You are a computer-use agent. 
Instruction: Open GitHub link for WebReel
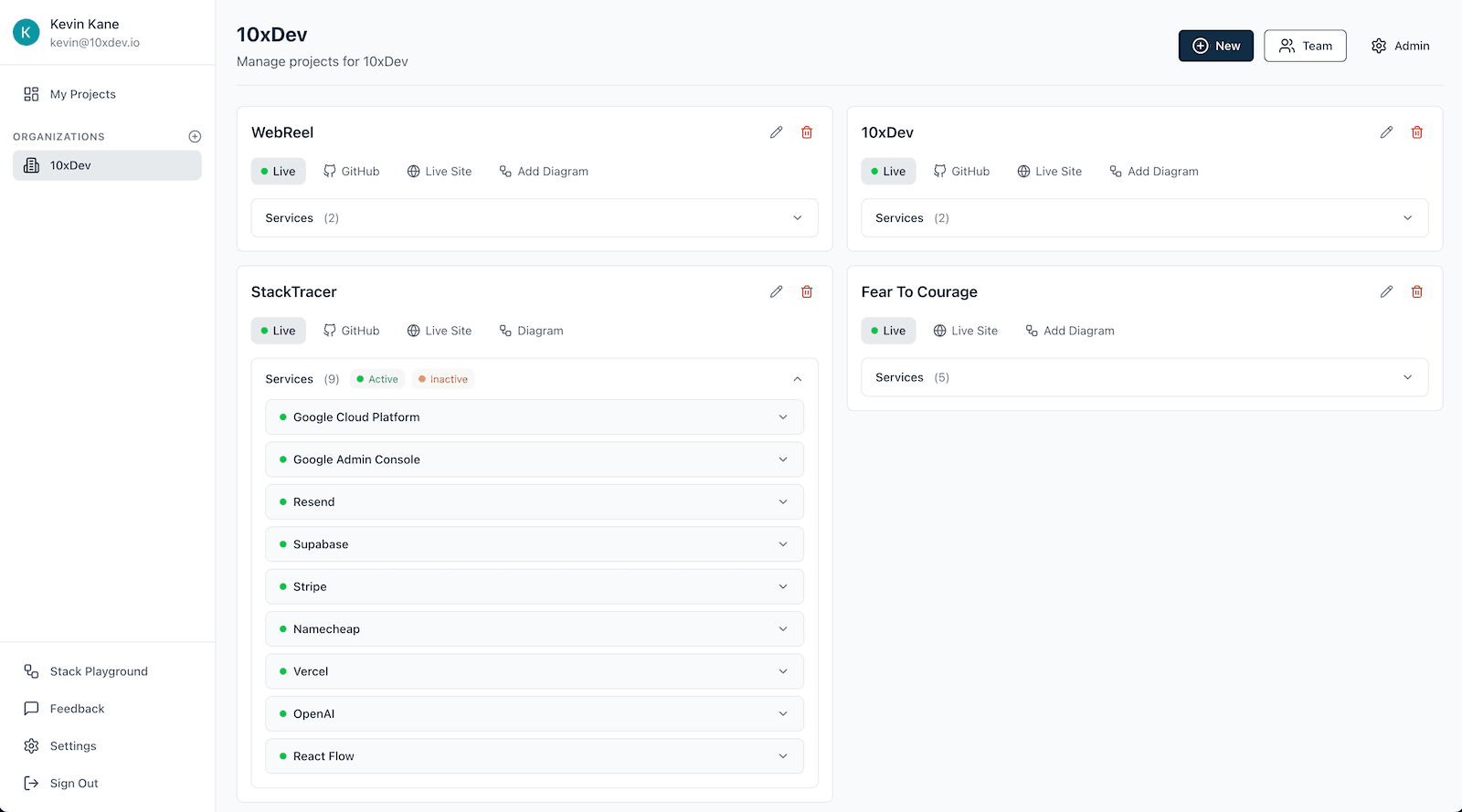(351, 171)
